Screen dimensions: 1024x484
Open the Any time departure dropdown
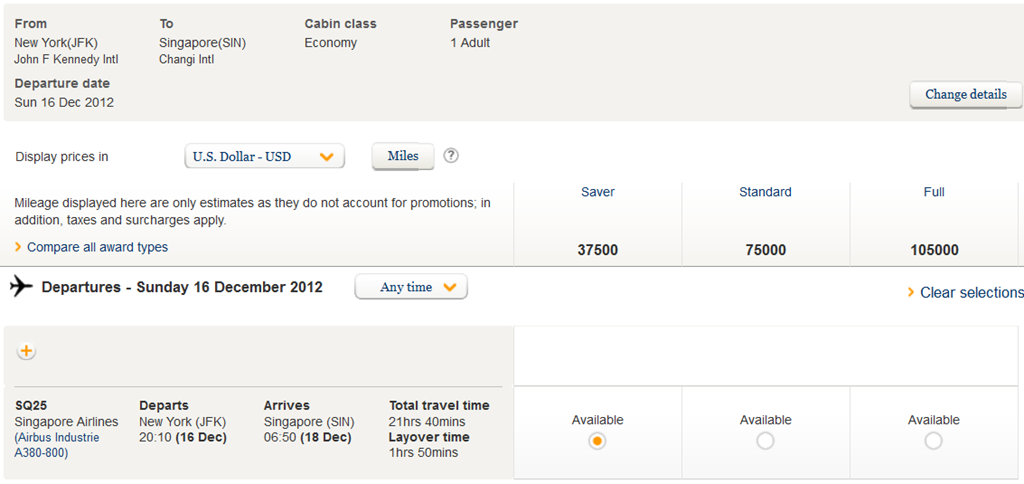(x=411, y=288)
